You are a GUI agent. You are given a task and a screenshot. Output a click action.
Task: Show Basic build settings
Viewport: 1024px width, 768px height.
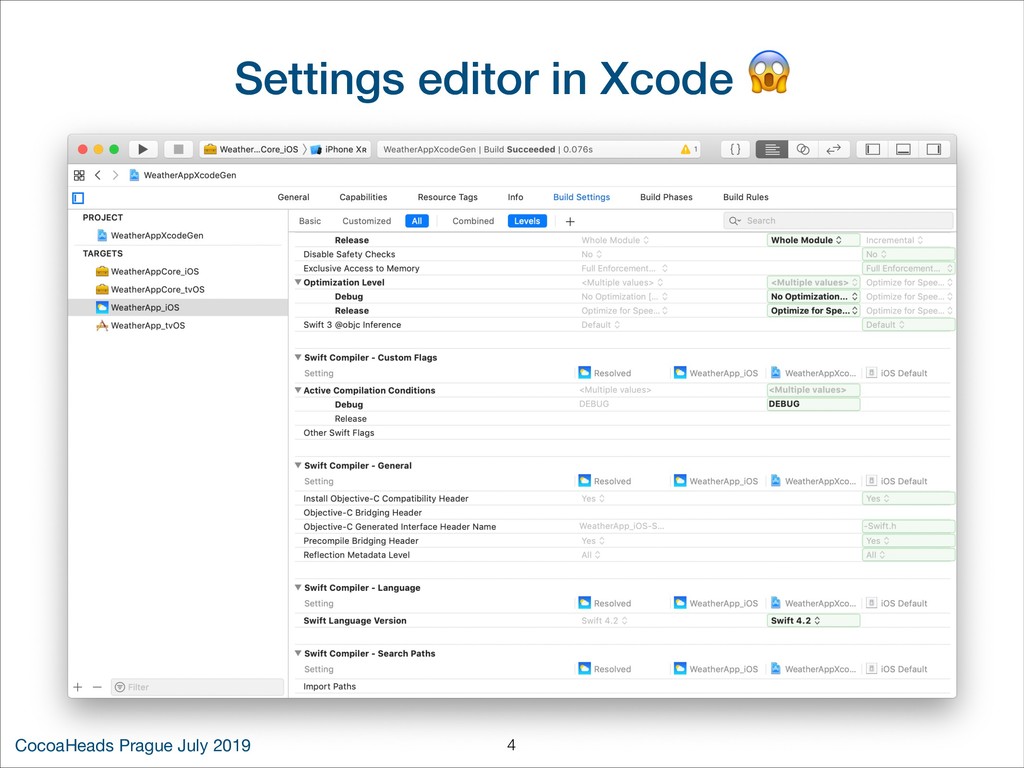click(x=310, y=221)
